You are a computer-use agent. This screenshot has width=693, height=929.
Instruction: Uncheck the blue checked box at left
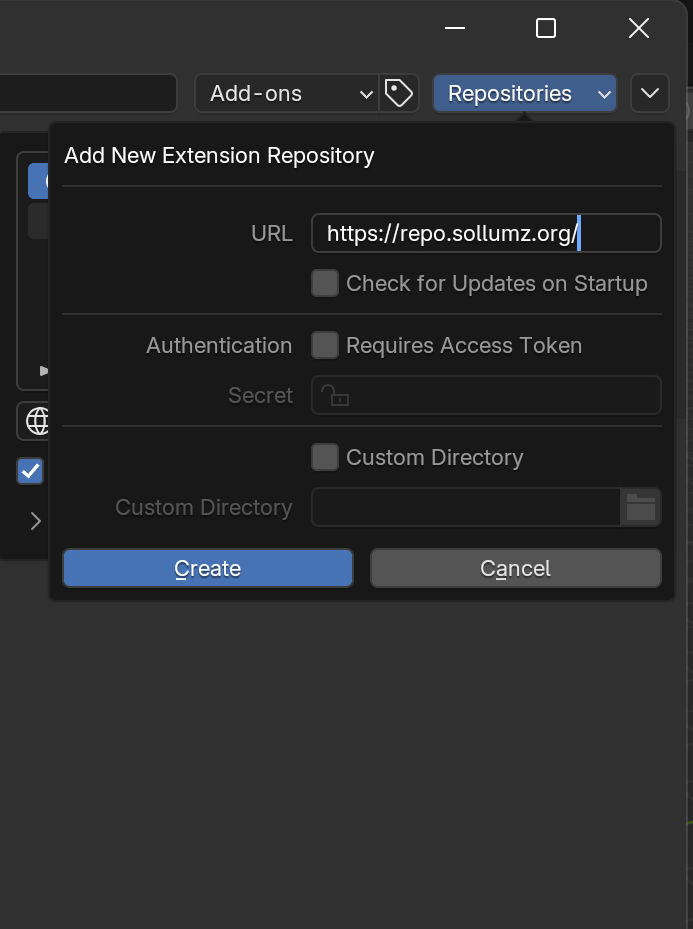click(31, 471)
